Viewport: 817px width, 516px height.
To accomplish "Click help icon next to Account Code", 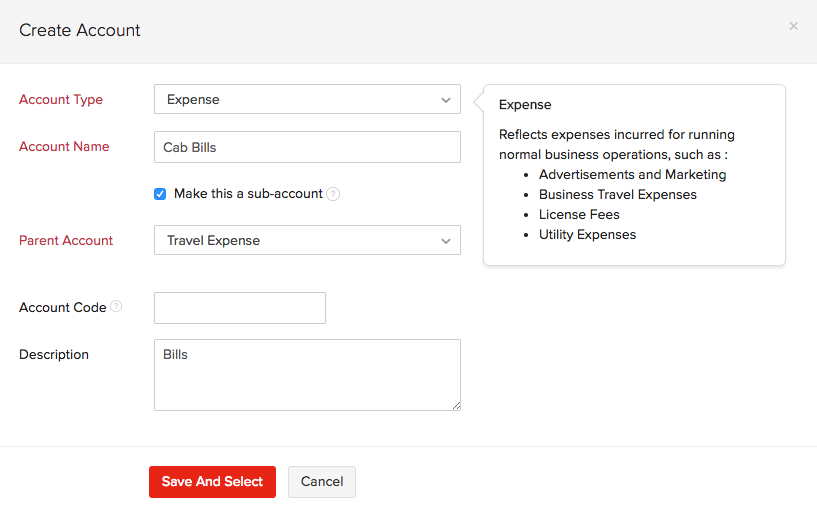I will pos(116,307).
